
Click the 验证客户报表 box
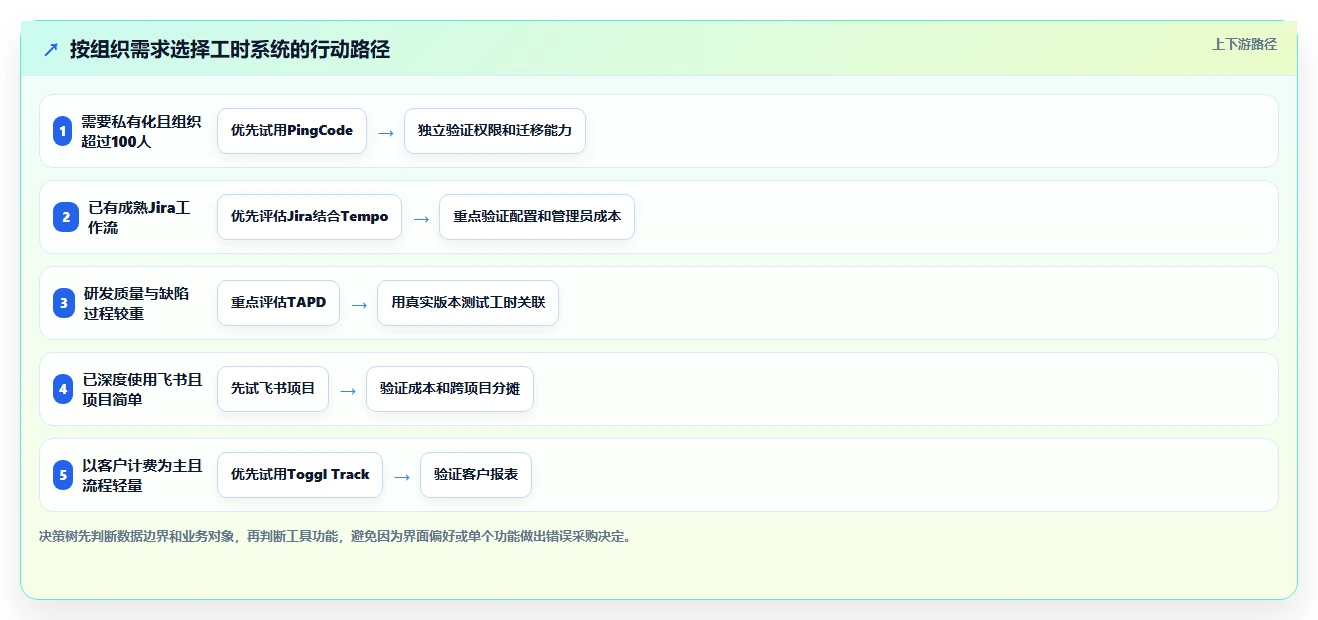click(x=476, y=475)
